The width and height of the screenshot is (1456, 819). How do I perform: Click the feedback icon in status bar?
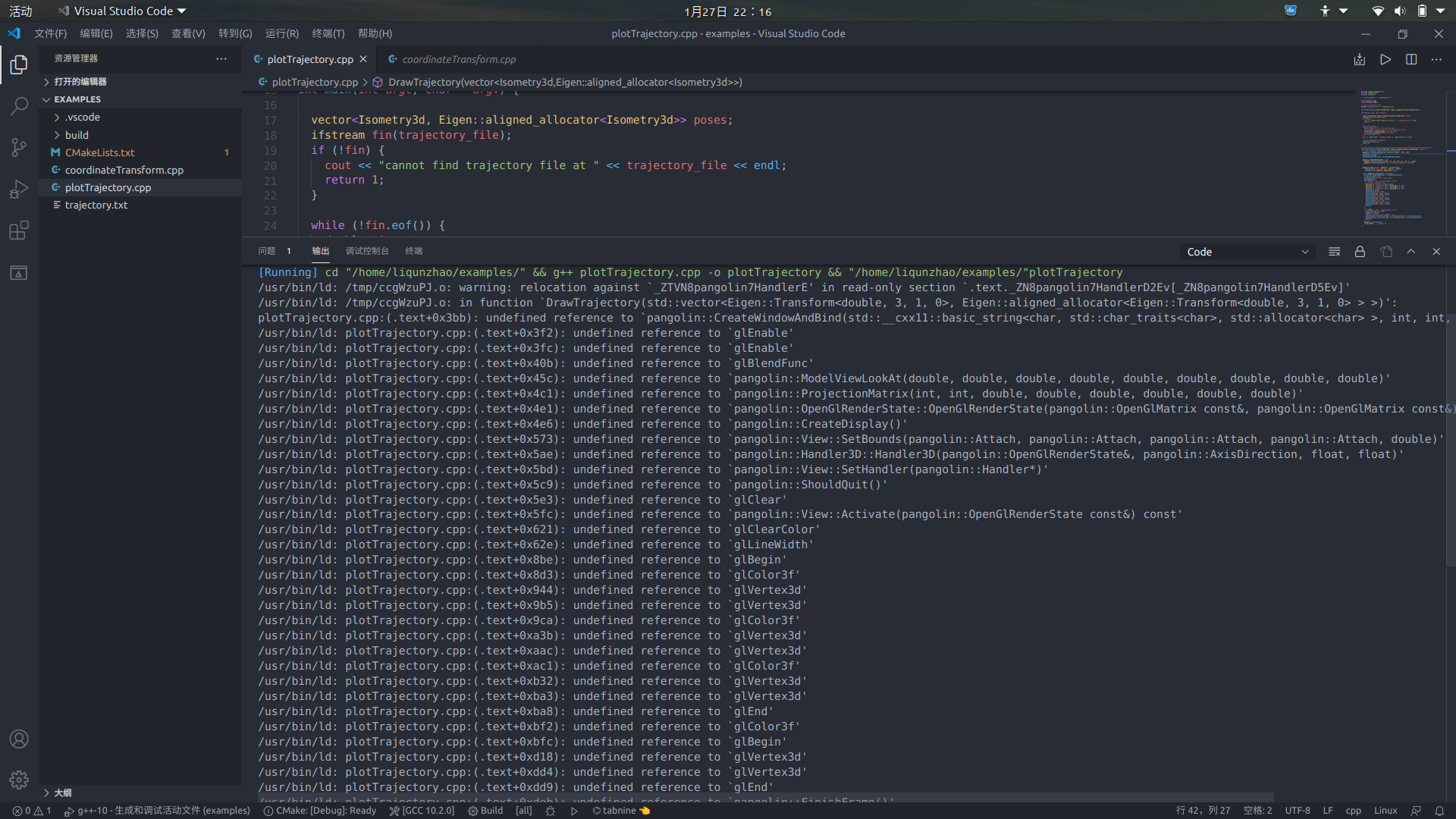pos(1416,811)
